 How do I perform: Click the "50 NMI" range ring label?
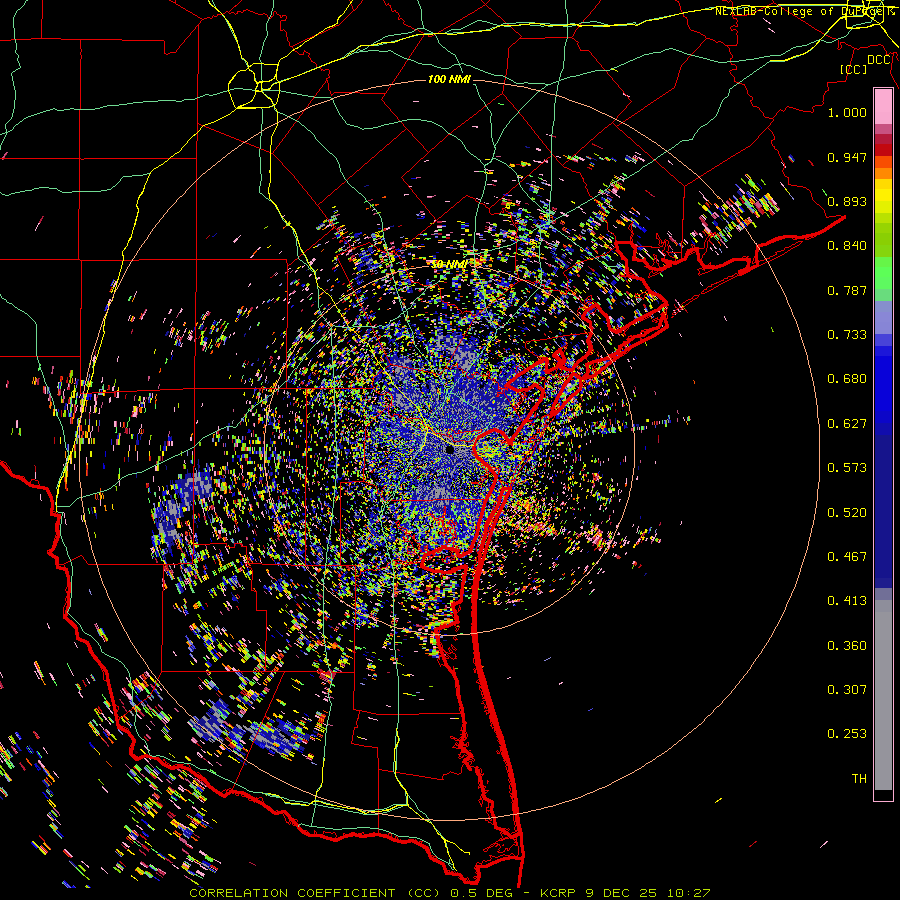pyautogui.click(x=448, y=265)
